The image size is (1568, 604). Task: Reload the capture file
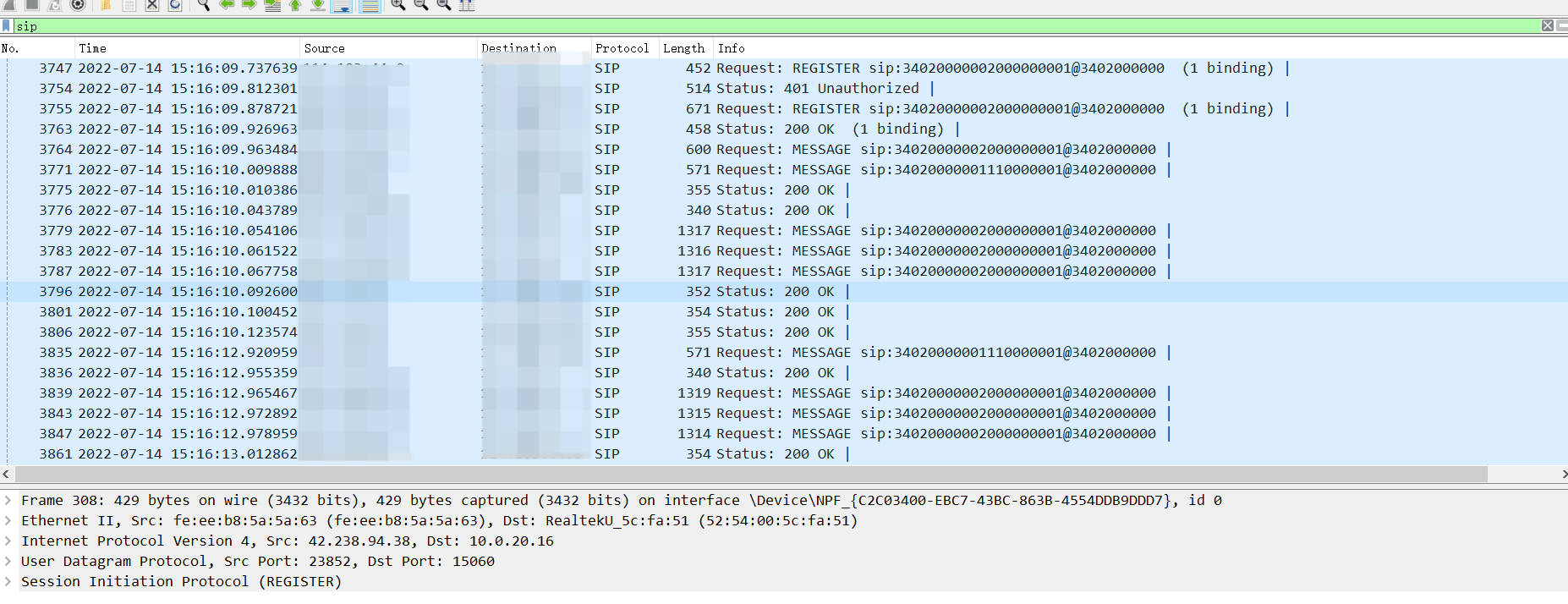click(175, 4)
